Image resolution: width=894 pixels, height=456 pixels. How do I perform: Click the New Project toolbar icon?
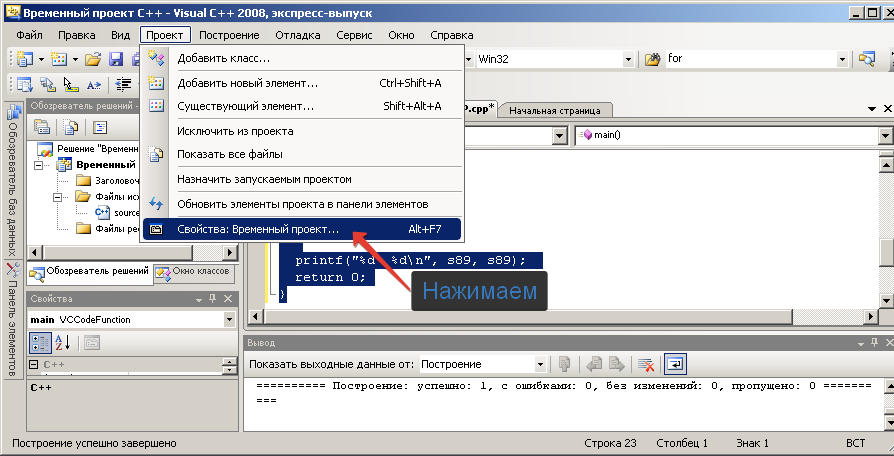click(24, 58)
